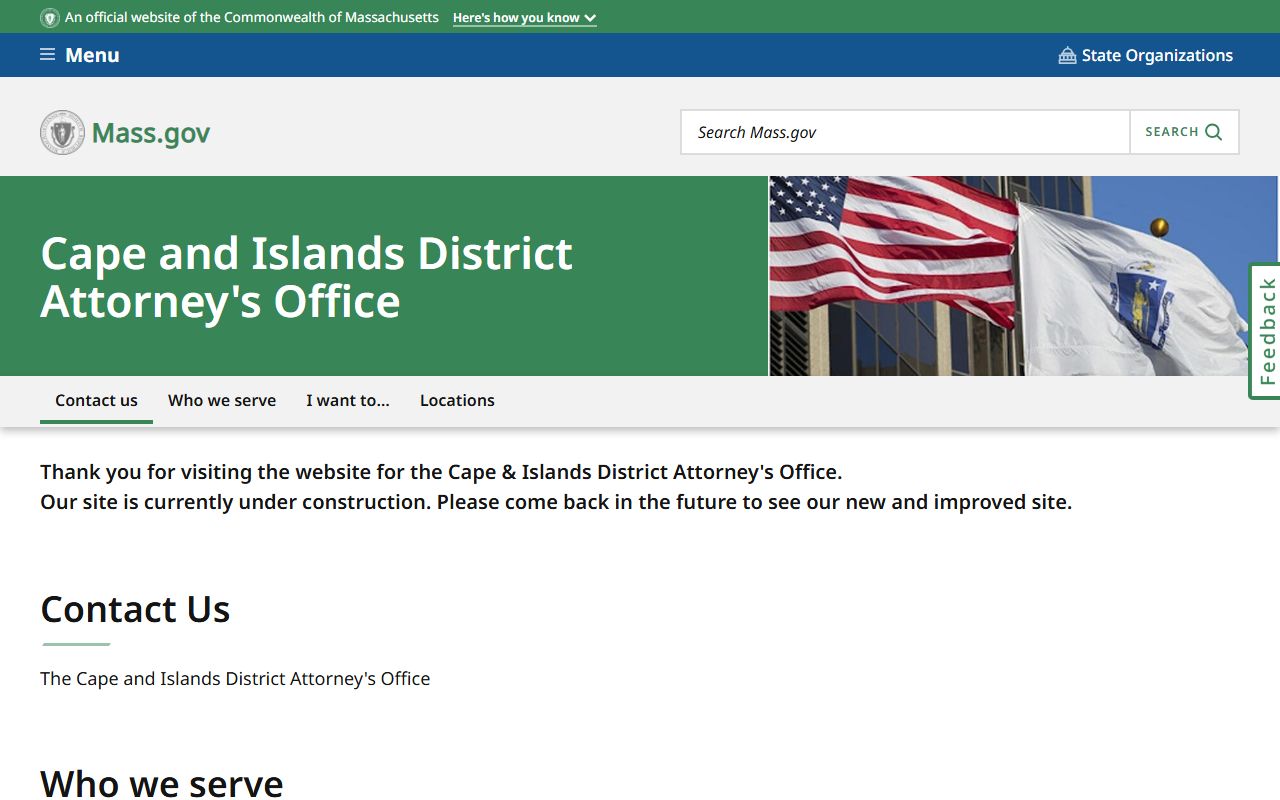
Task: Click the Massachusetts state seal logo
Action: (62, 132)
